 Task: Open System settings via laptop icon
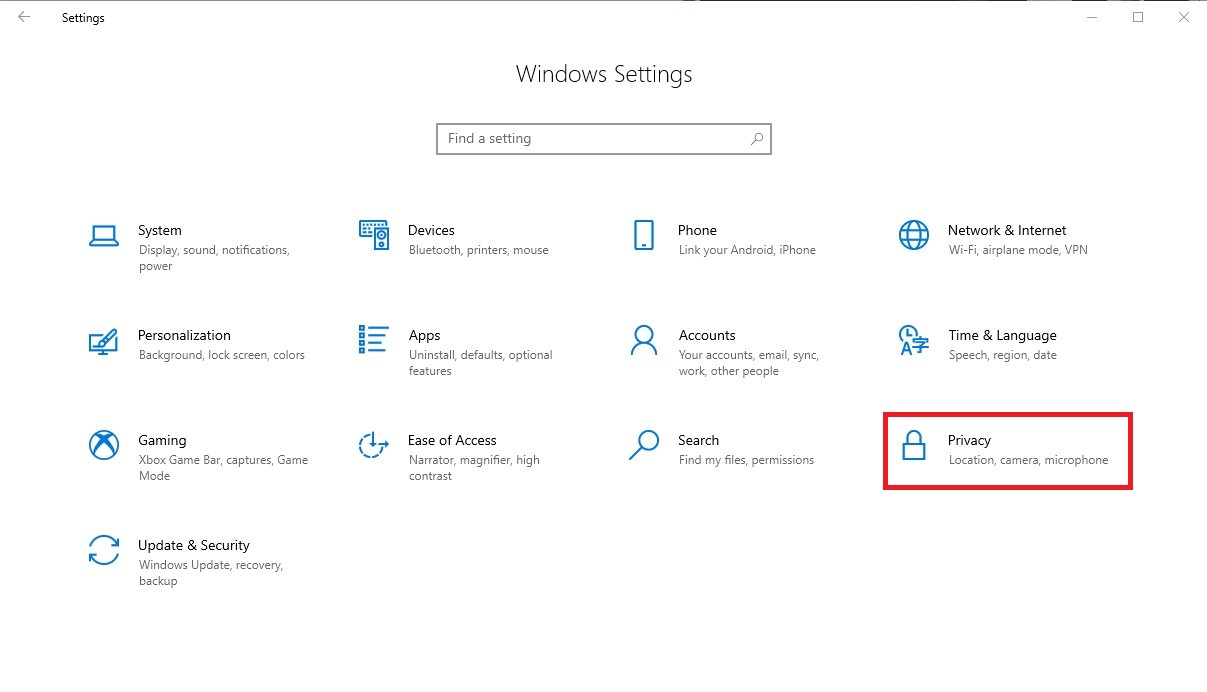pyautogui.click(x=104, y=236)
